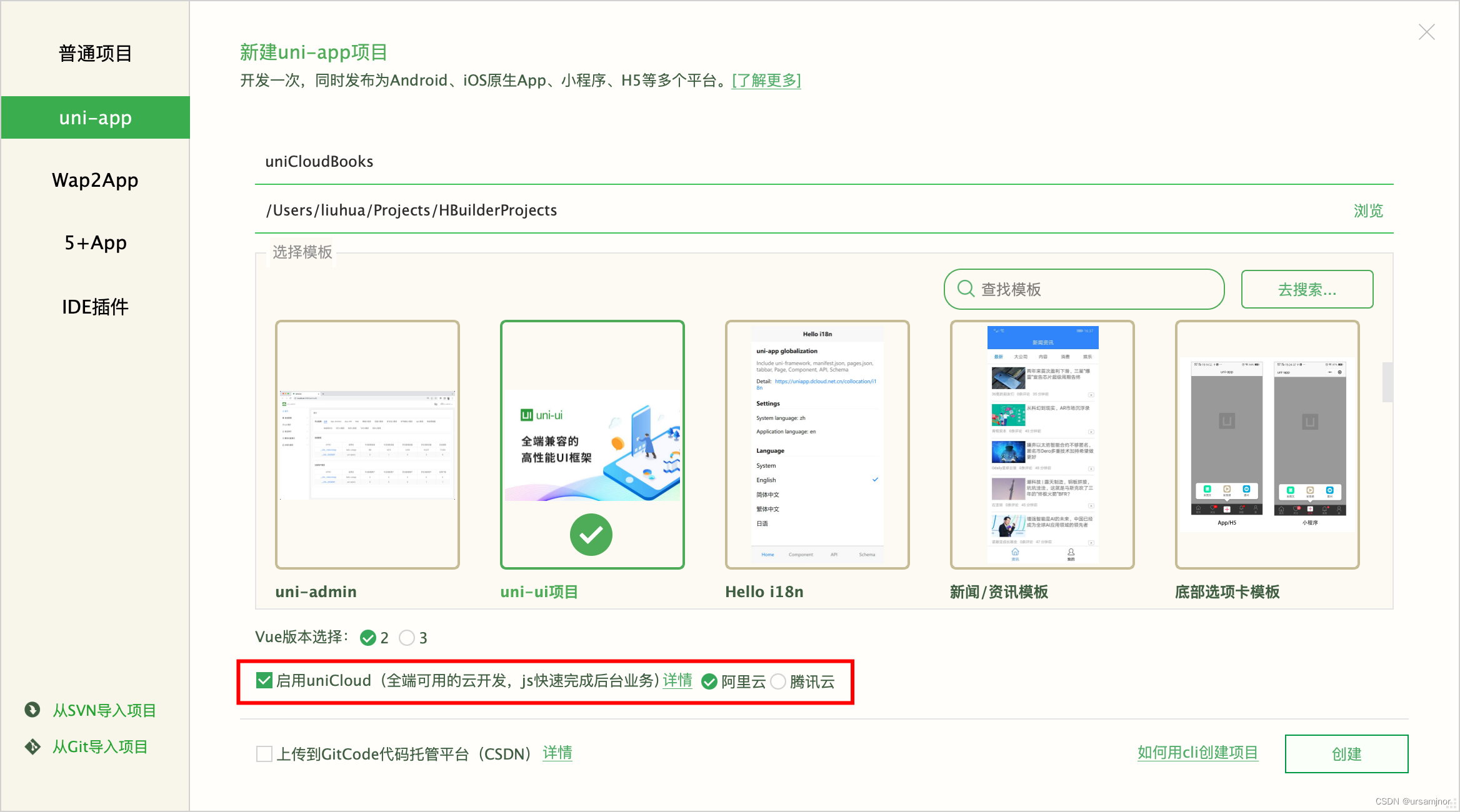Click 浏览 to browse for folder
Image resolution: width=1460 pixels, height=812 pixels.
tap(1368, 211)
